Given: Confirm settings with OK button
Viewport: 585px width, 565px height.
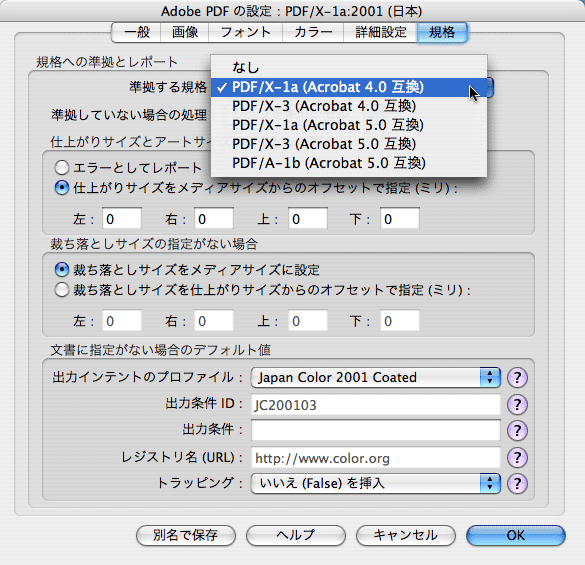Looking at the screenshot, I should [x=516, y=536].
